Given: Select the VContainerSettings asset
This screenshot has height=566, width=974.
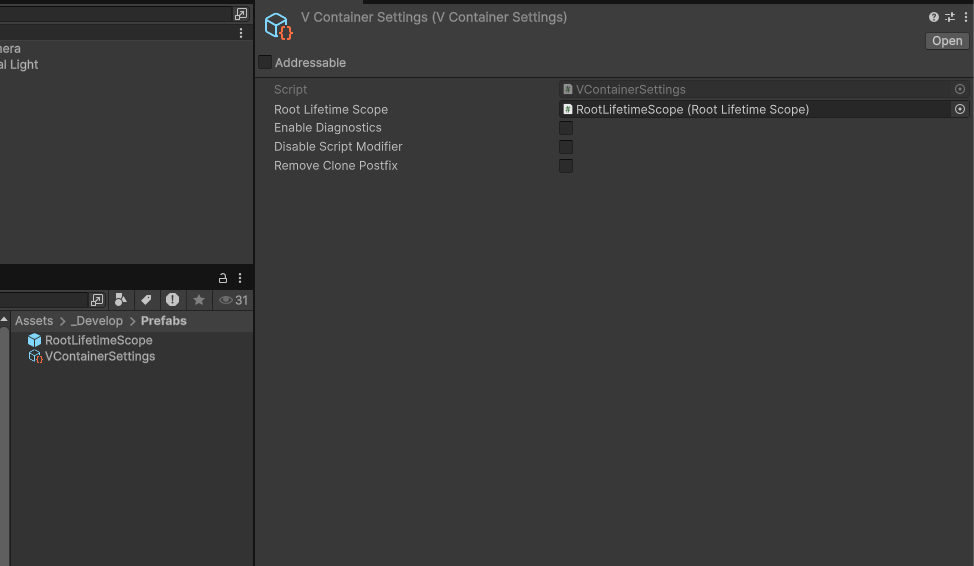Looking at the screenshot, I should click(99, 356).
